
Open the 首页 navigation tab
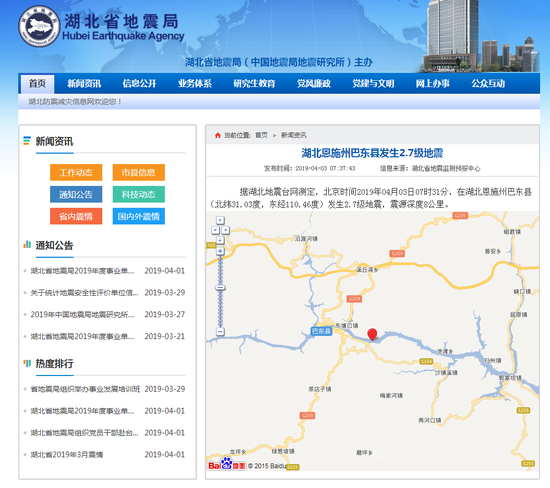click(x=37, y=83)
